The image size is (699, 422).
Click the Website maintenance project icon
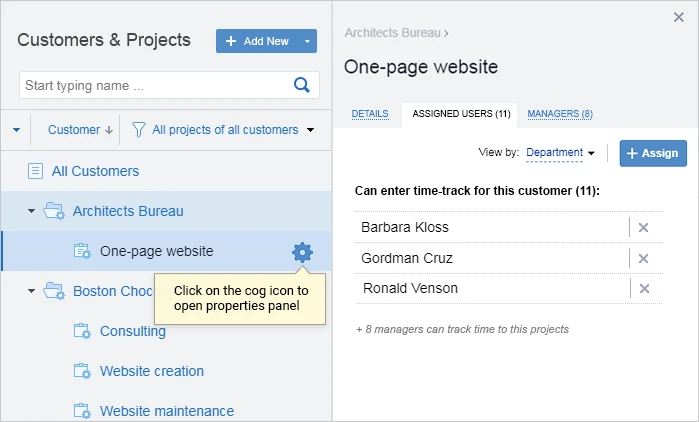(x=82, y=411)
